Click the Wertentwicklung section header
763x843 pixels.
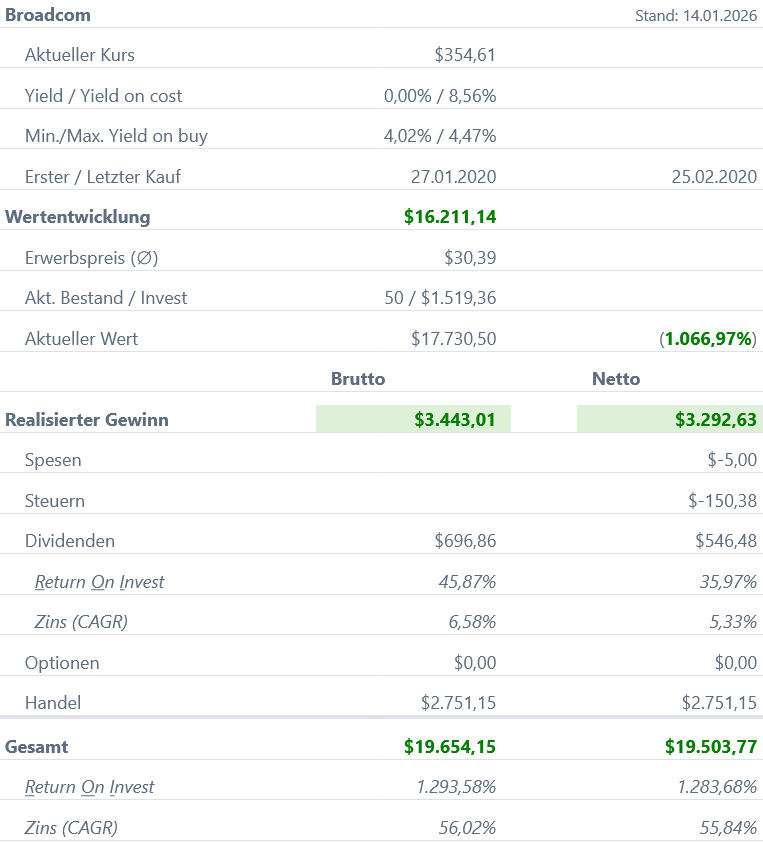[77, 217]
